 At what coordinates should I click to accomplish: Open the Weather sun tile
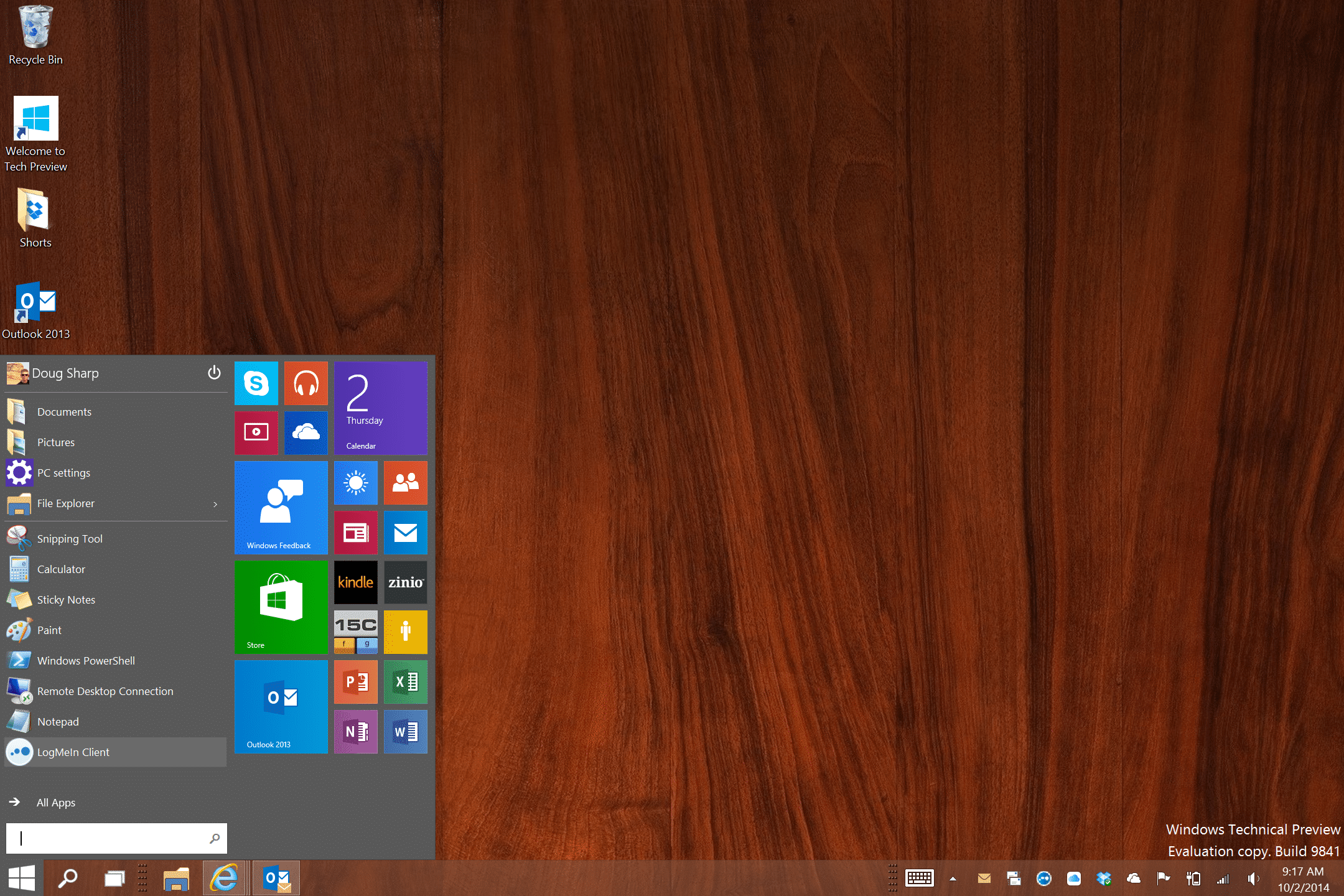coord(356,483)
